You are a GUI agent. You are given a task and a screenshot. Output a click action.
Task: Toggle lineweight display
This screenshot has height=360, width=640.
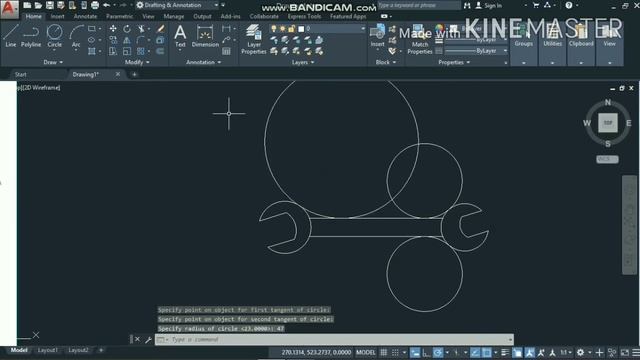coord(505,352)
